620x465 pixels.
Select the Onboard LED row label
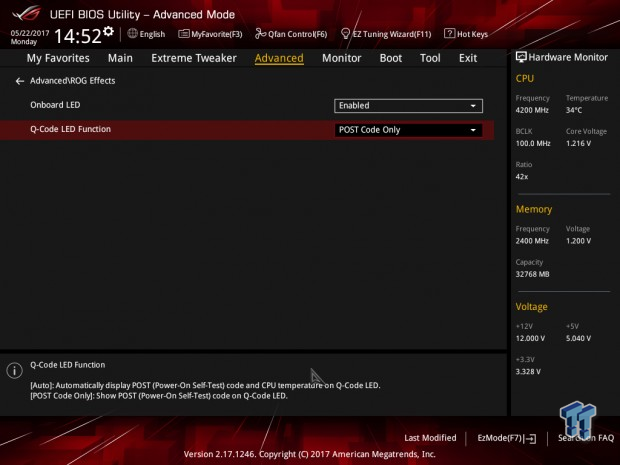(55, 105)
